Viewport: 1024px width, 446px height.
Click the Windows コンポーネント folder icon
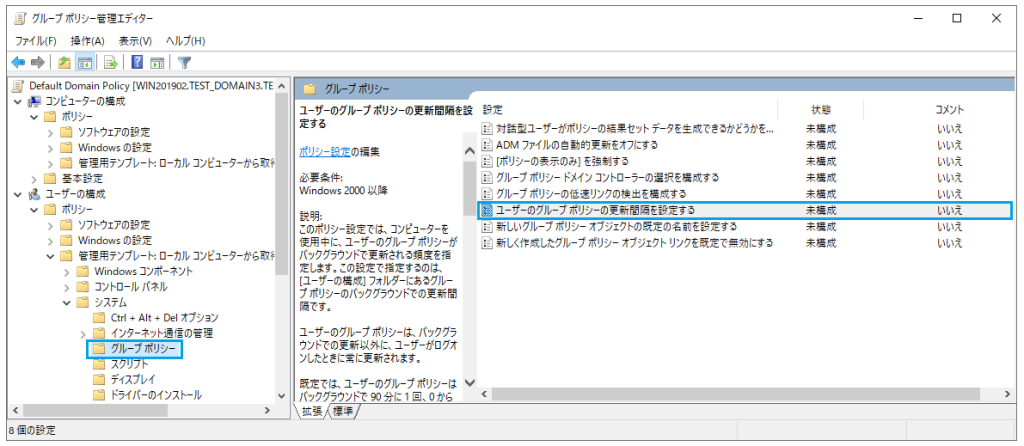click(x=82, y=271)
